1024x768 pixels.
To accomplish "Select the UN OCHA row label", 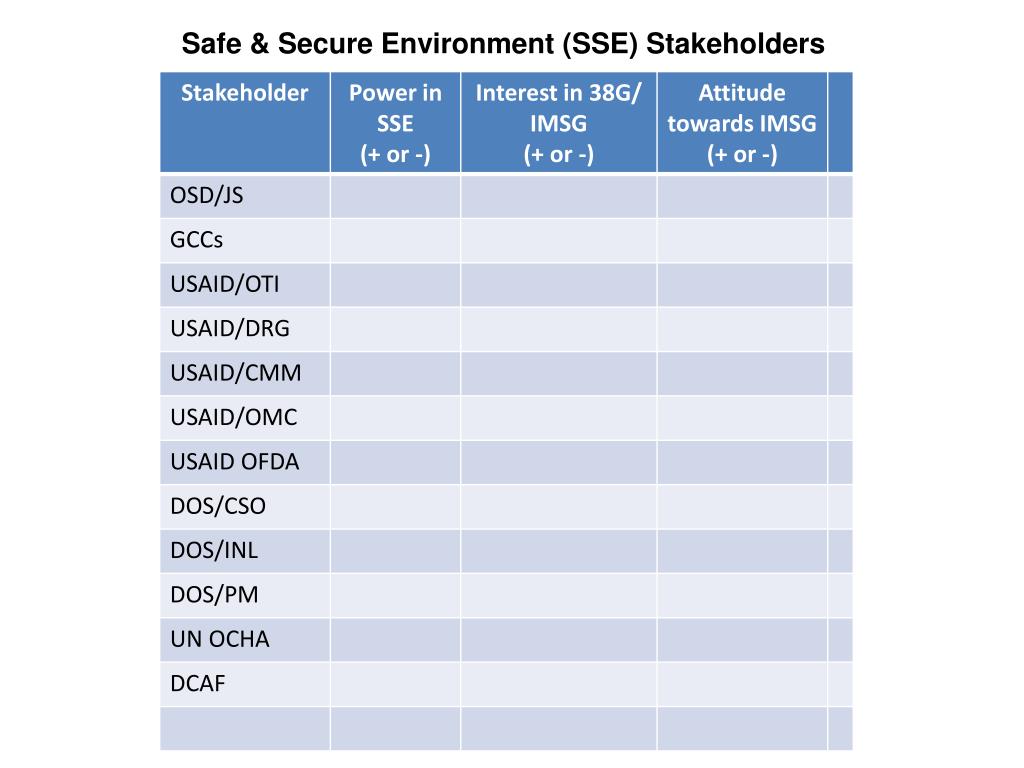I will [x=245, y=640].
